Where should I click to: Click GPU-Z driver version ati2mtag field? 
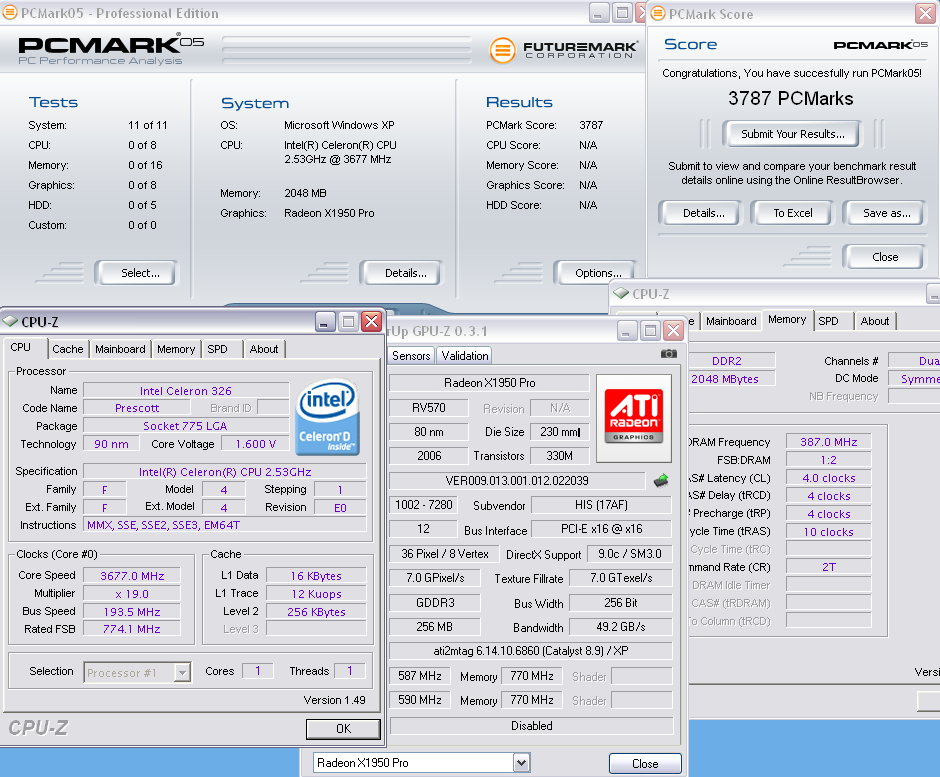[531, 650]
